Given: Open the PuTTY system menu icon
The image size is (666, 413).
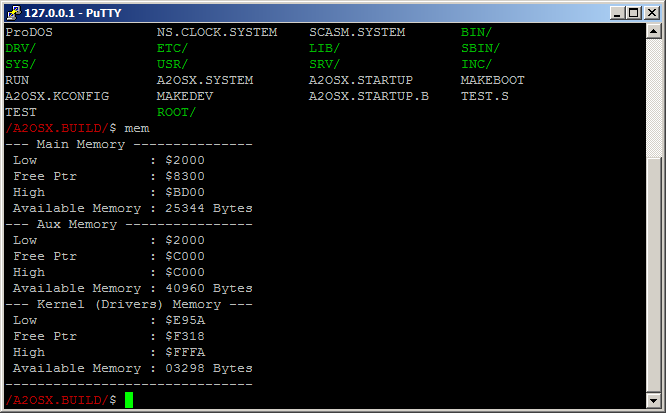Looking at the screenshot, I should click(x=13, y=13).
